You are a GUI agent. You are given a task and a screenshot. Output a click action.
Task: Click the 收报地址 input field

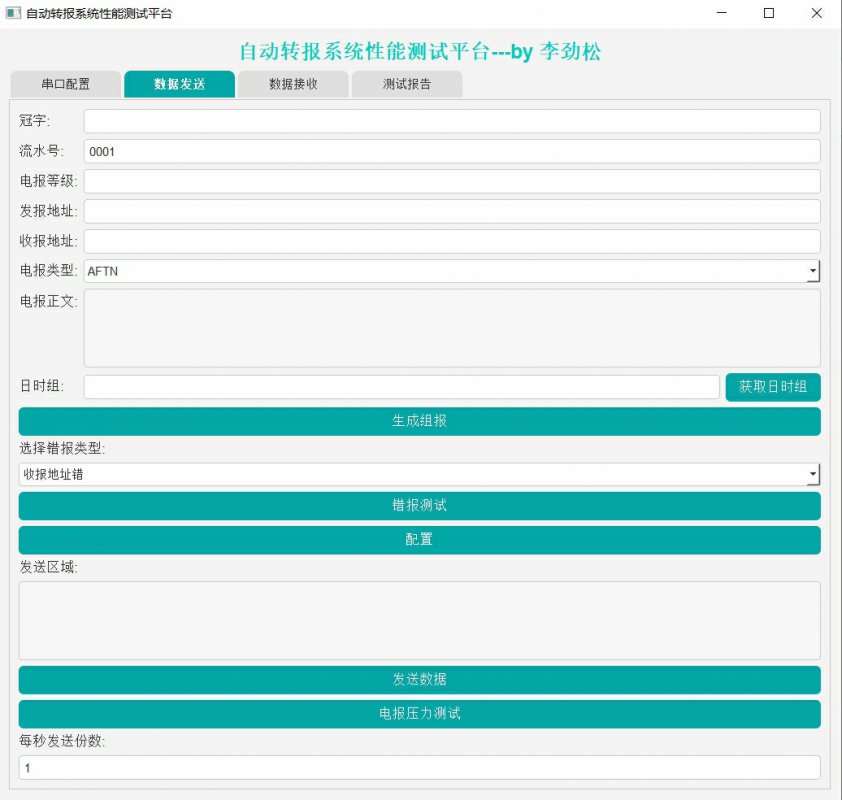point(450,240)
